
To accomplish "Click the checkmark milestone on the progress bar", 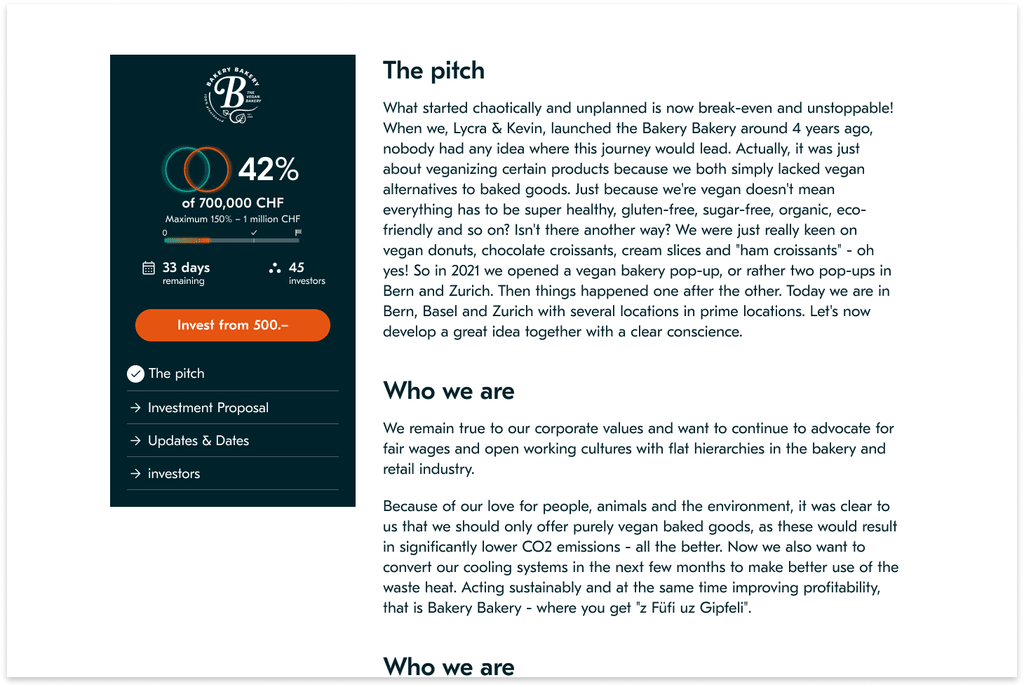I will 254,232.
